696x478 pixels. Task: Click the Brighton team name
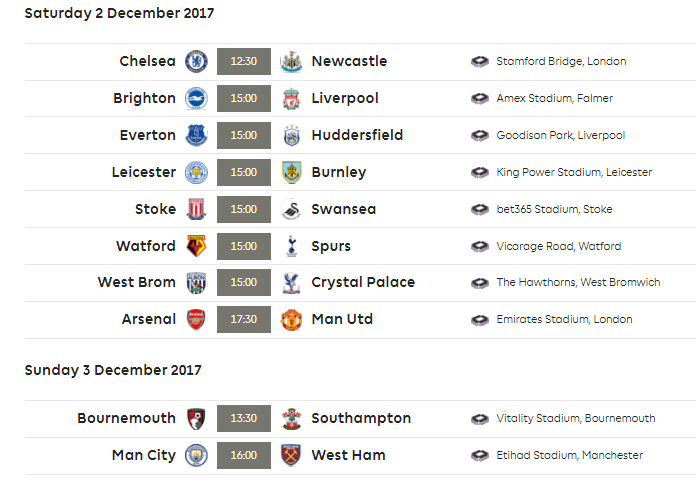pyautogui.click(x=144, y=98)
